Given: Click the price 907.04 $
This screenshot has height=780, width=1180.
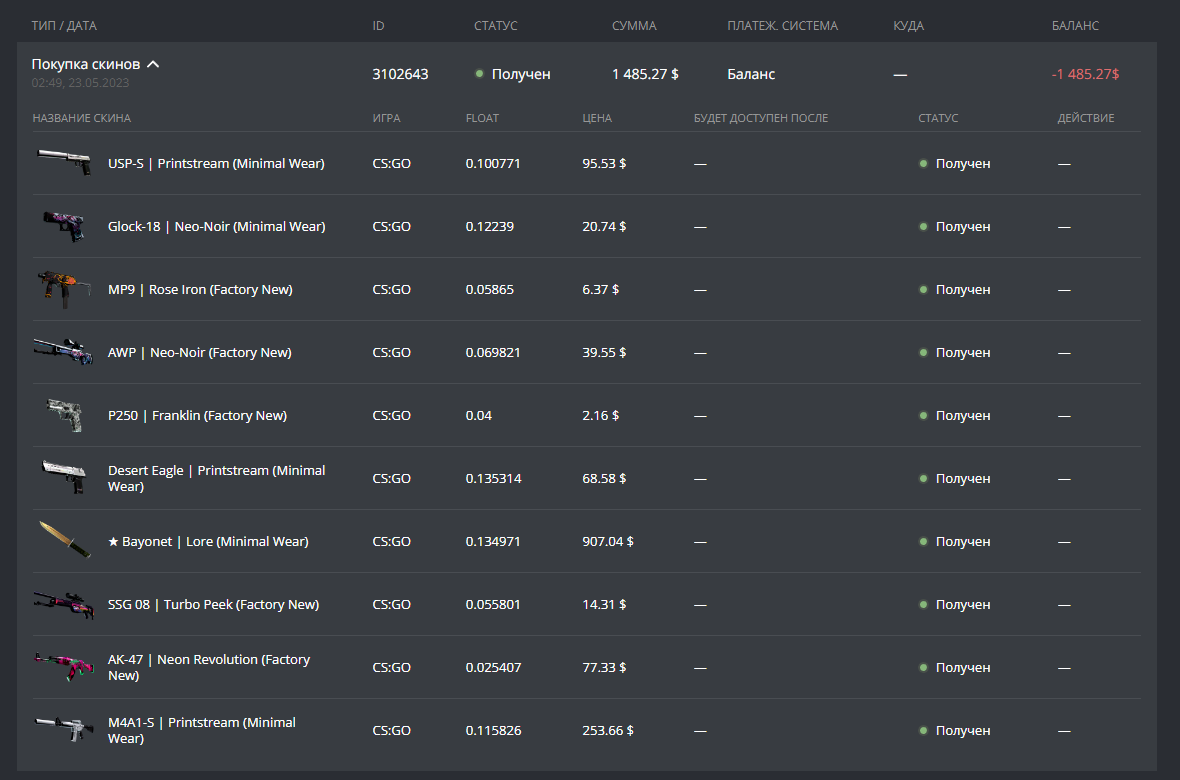Looking at the screenshot, I should tap(608, 541).
